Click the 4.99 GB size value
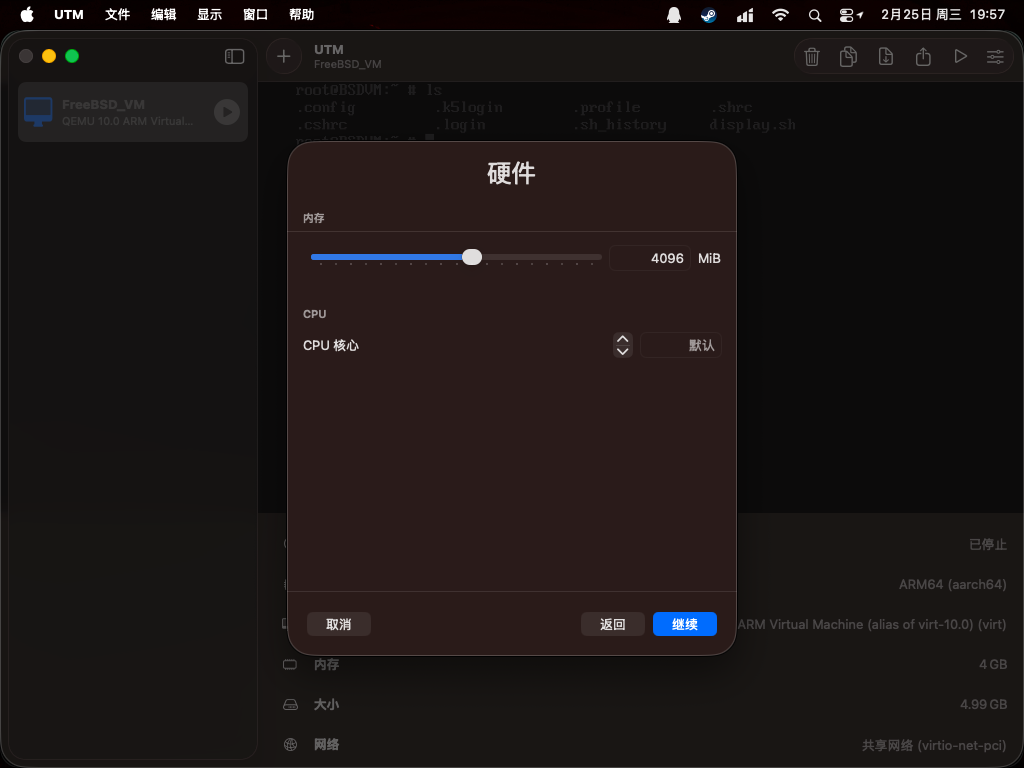Screen dimensions: 1024x768 point(984,705)
